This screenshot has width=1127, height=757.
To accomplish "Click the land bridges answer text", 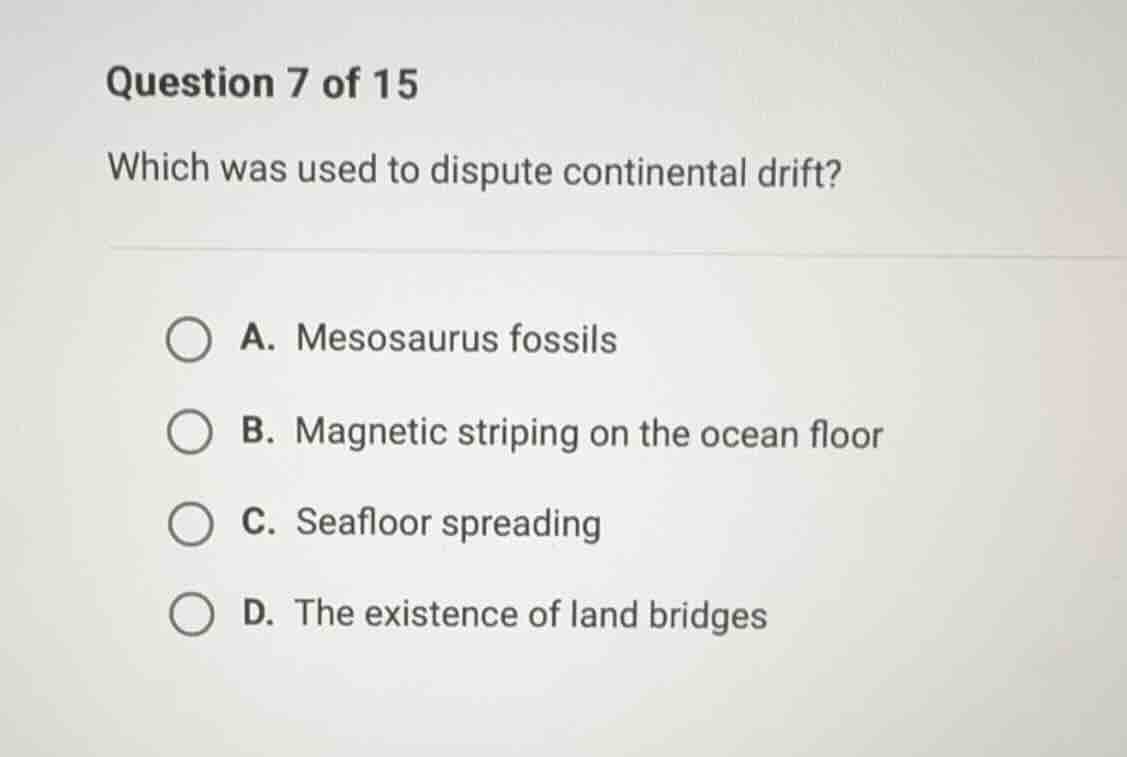I will pyautogui.click(x=530, y=614).
